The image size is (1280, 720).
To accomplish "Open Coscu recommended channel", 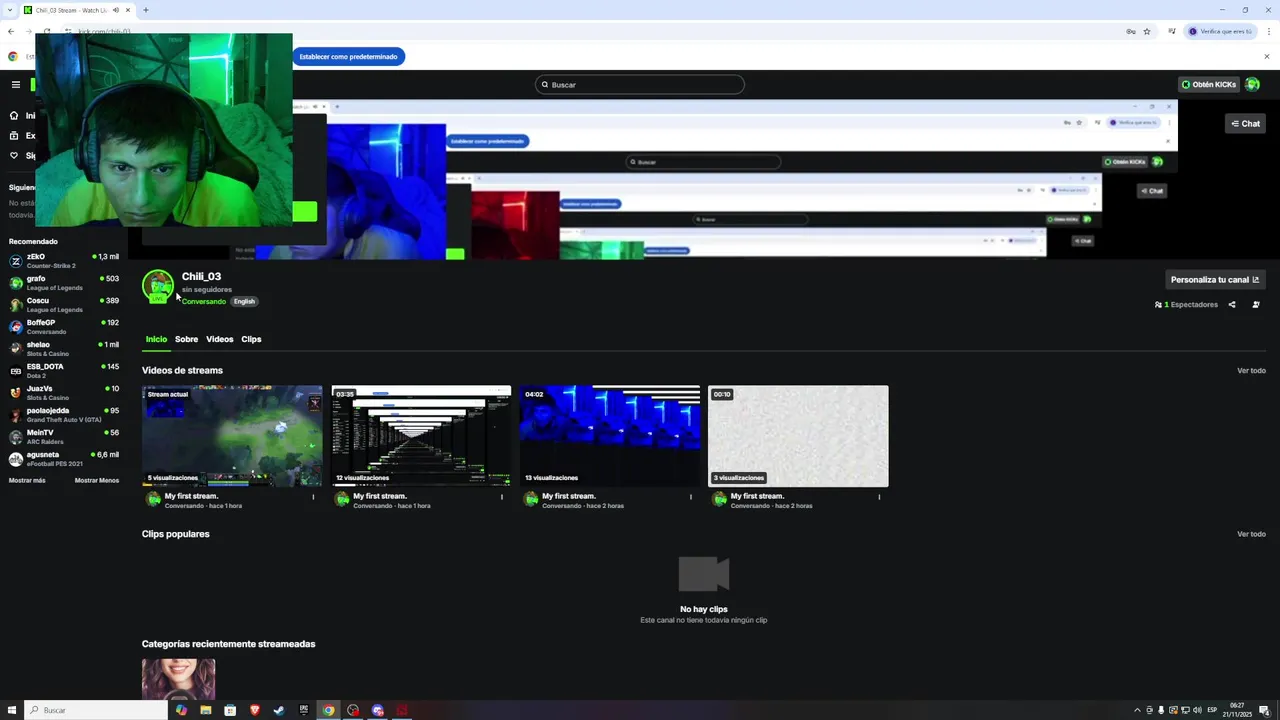I will coord(64,305).
